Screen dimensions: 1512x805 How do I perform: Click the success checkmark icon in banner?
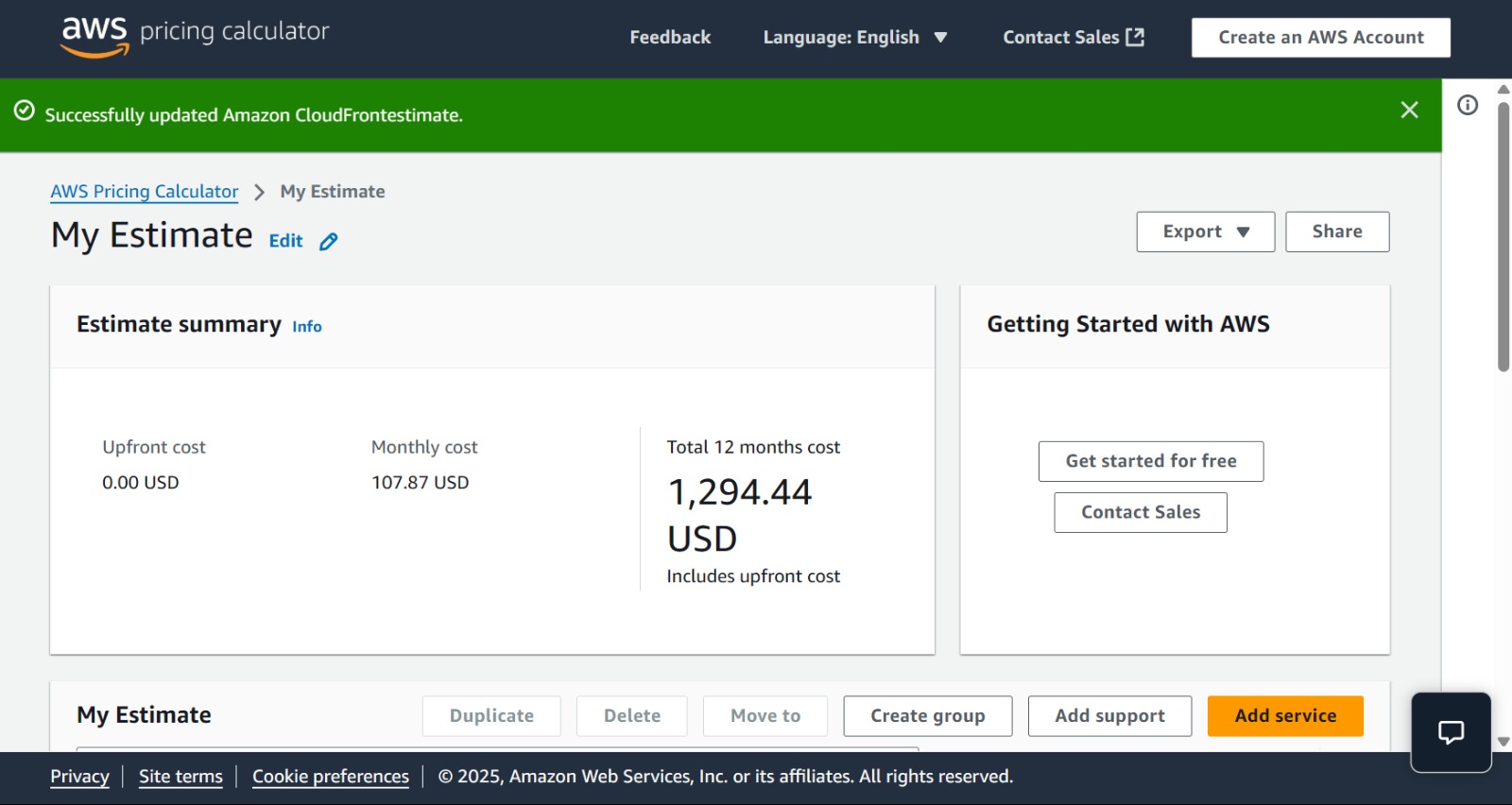click(x=25, y=111)
